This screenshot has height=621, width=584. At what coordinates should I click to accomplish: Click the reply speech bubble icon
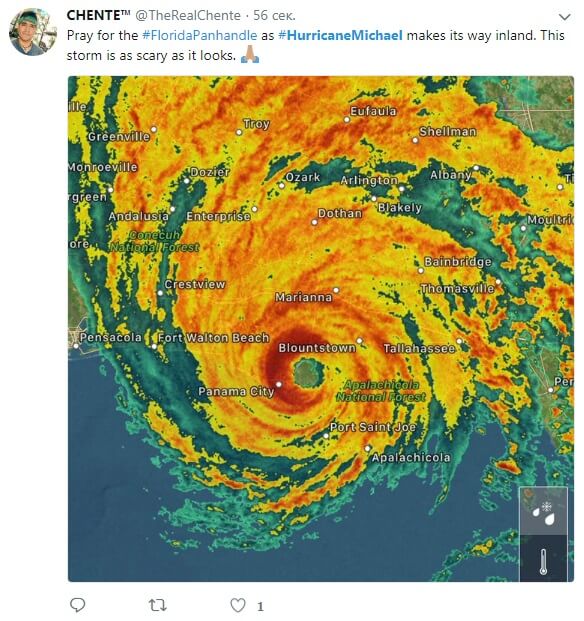click(78, 605)
